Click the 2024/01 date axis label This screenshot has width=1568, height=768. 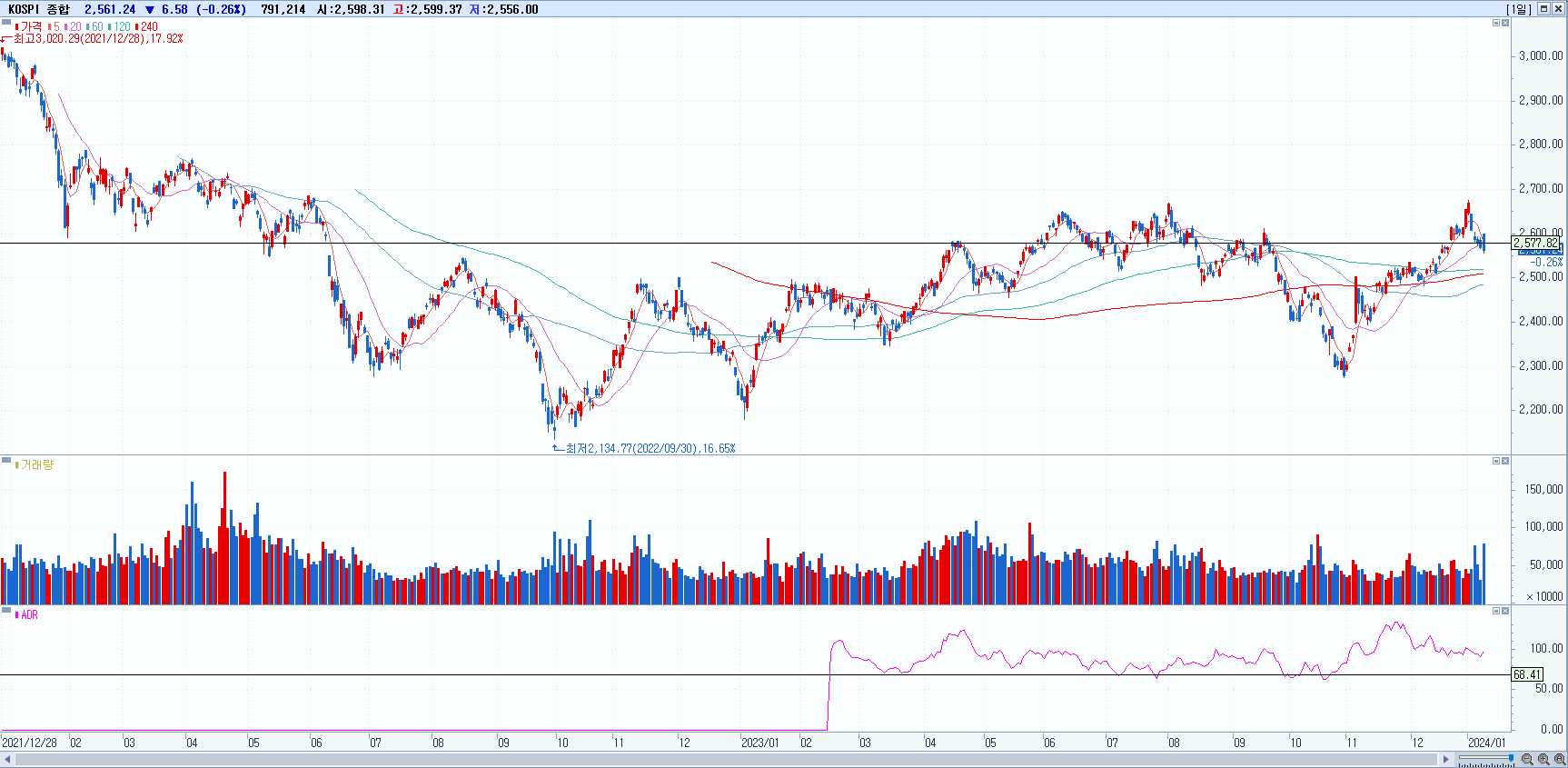click(1487, 743)
